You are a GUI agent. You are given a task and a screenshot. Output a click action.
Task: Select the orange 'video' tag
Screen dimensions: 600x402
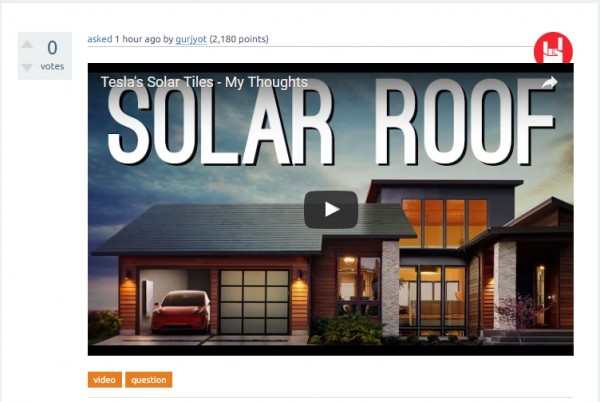[x=105, y=380]
